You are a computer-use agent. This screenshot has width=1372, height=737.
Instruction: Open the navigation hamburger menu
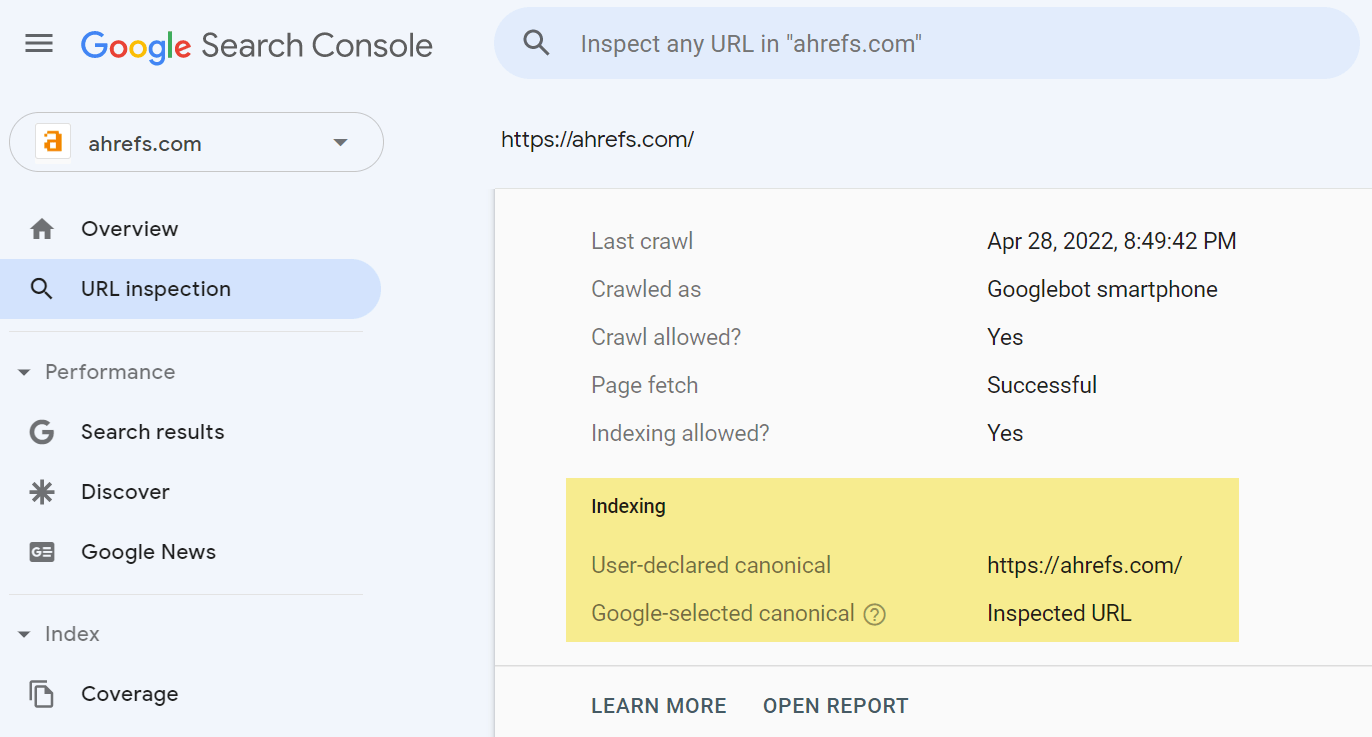click(x=38, y=43)
